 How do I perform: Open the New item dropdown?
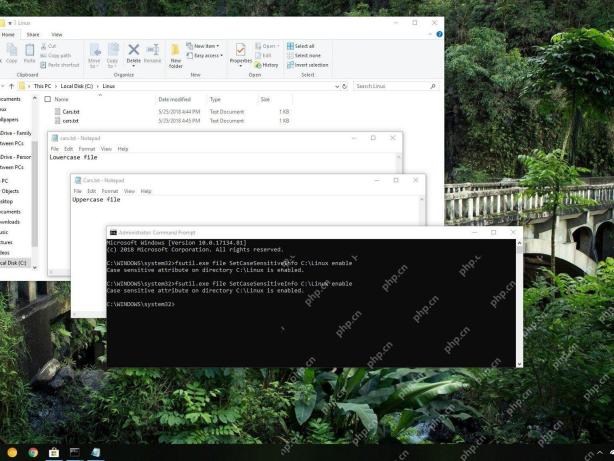[203, 46]
